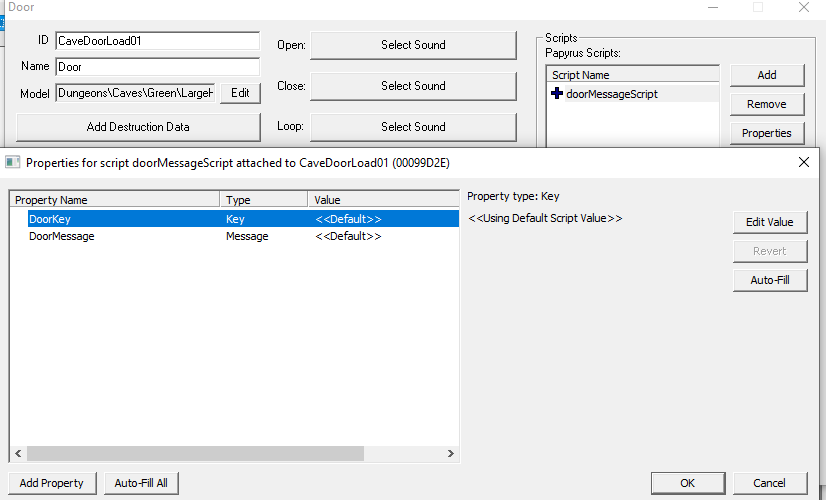This screenshot has height=500, width=826.
Task: Click the blue plus icon beside doorMessageScript
Action: [557, 94]
